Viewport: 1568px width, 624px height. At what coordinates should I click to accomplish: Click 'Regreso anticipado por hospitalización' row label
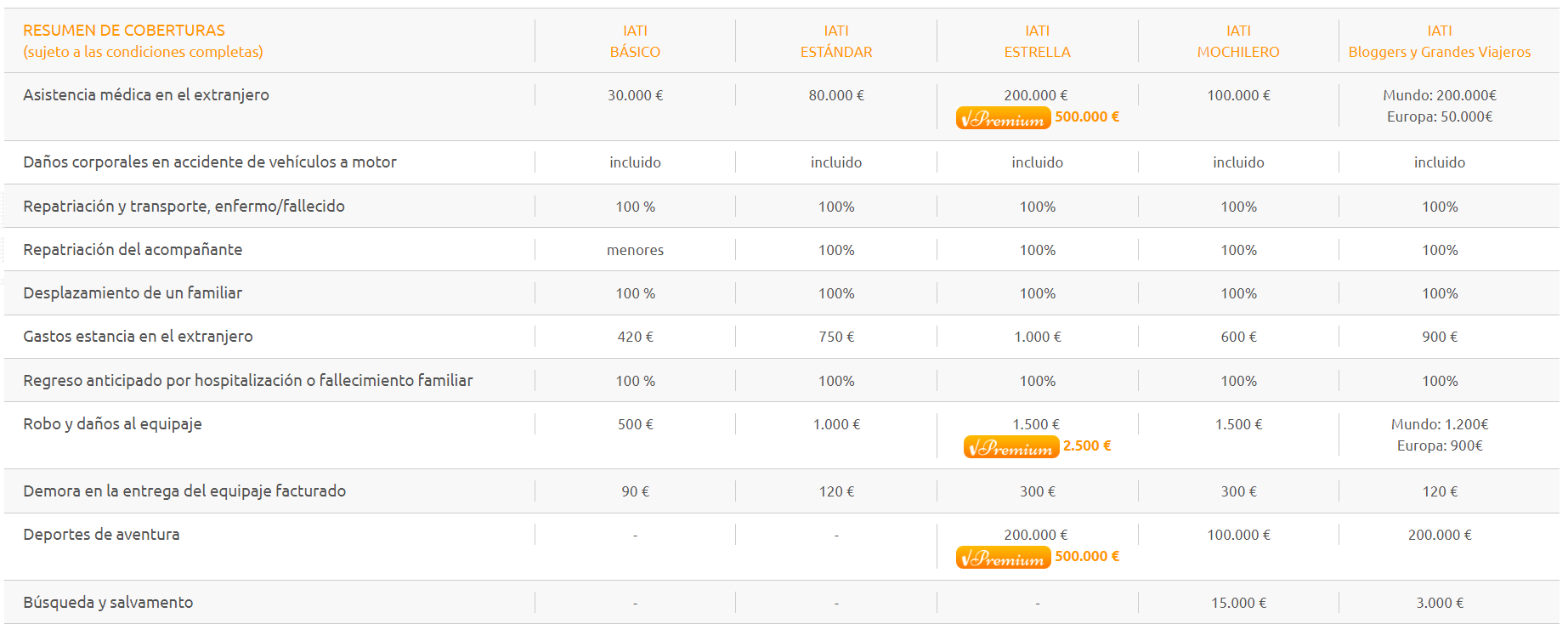(x=248, y=381)
